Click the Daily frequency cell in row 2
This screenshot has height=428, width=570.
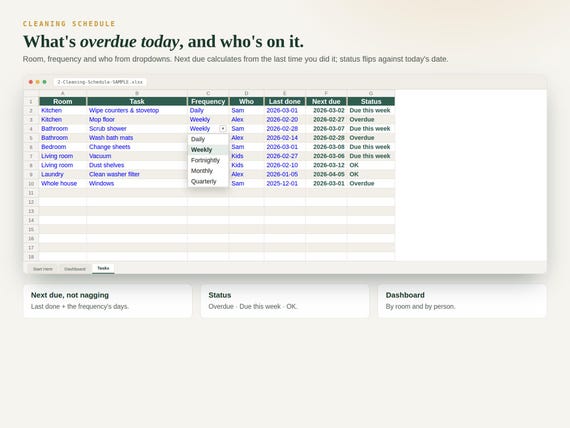[208, 111]
